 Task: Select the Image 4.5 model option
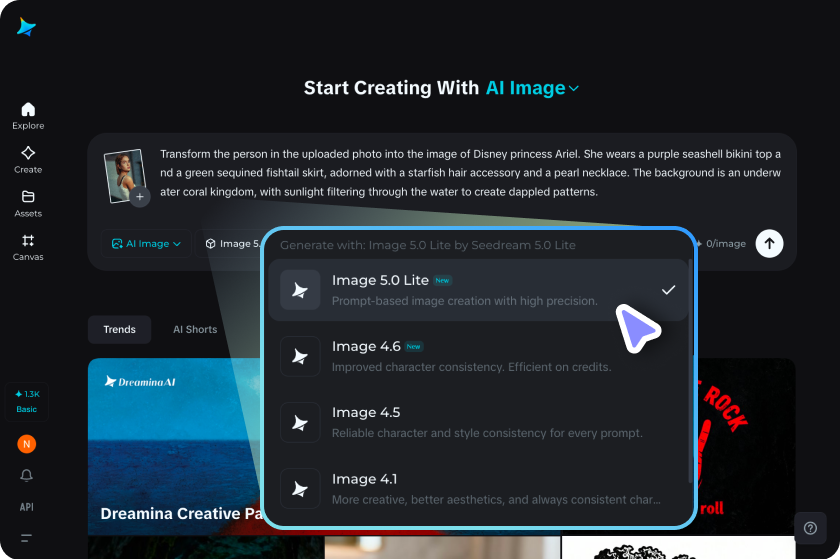[478, 422]
